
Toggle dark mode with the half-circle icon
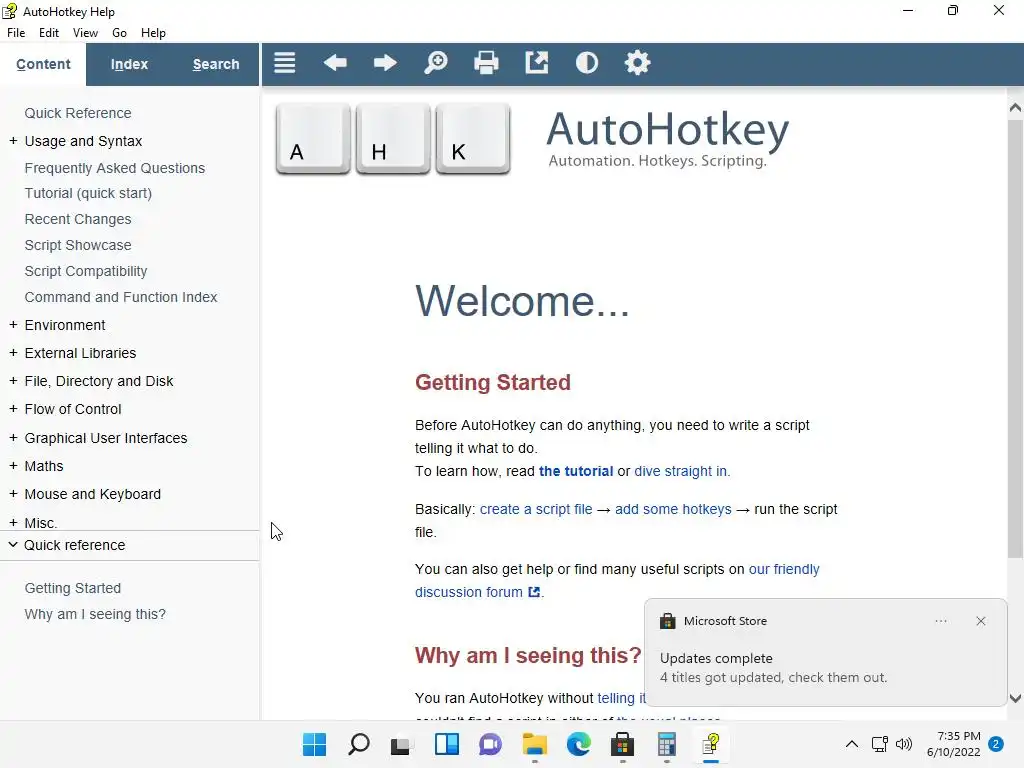click(587, 63)
